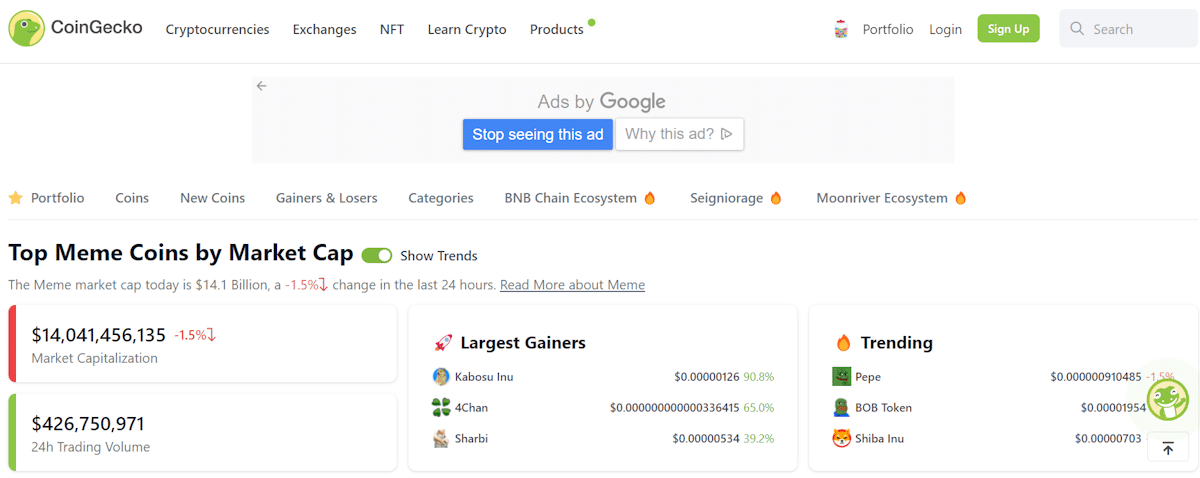Click the fire icon next to BNB Chain Ecosystem
The height and width of the screenshot is (478, 1200).
point(650,198)
